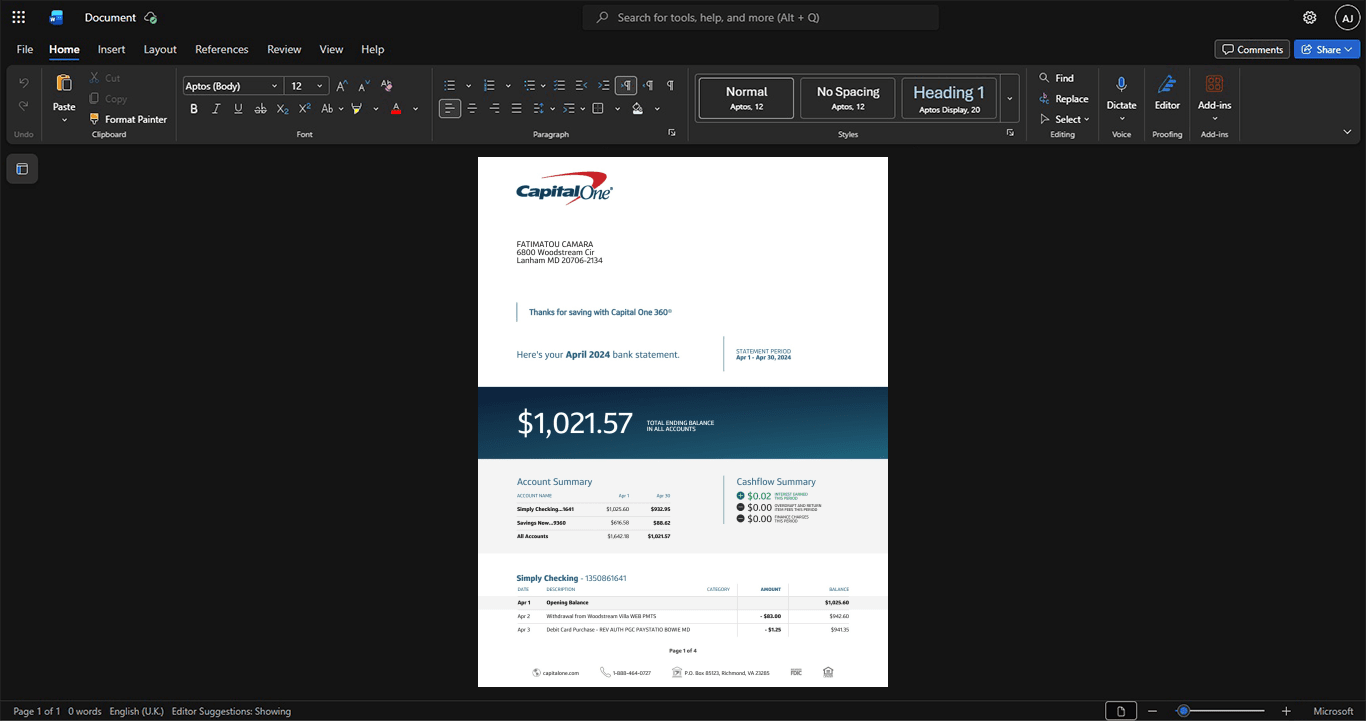Expand numbered list style options
Screen dimensions: 1366x721
point(508,86)
